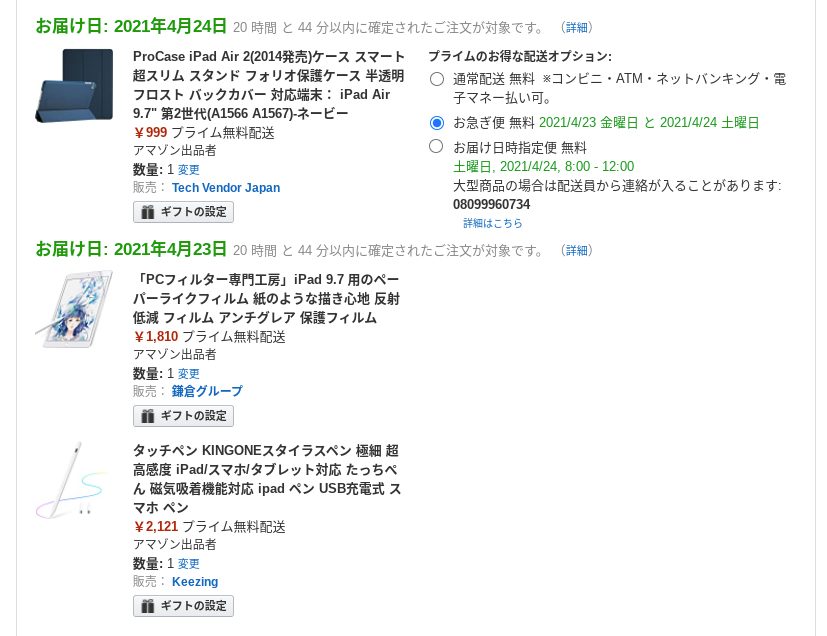Select 通常配送 無料 shipping option
Screen dimensions: 827x636
pyautogui.click(x=437, y=79)
